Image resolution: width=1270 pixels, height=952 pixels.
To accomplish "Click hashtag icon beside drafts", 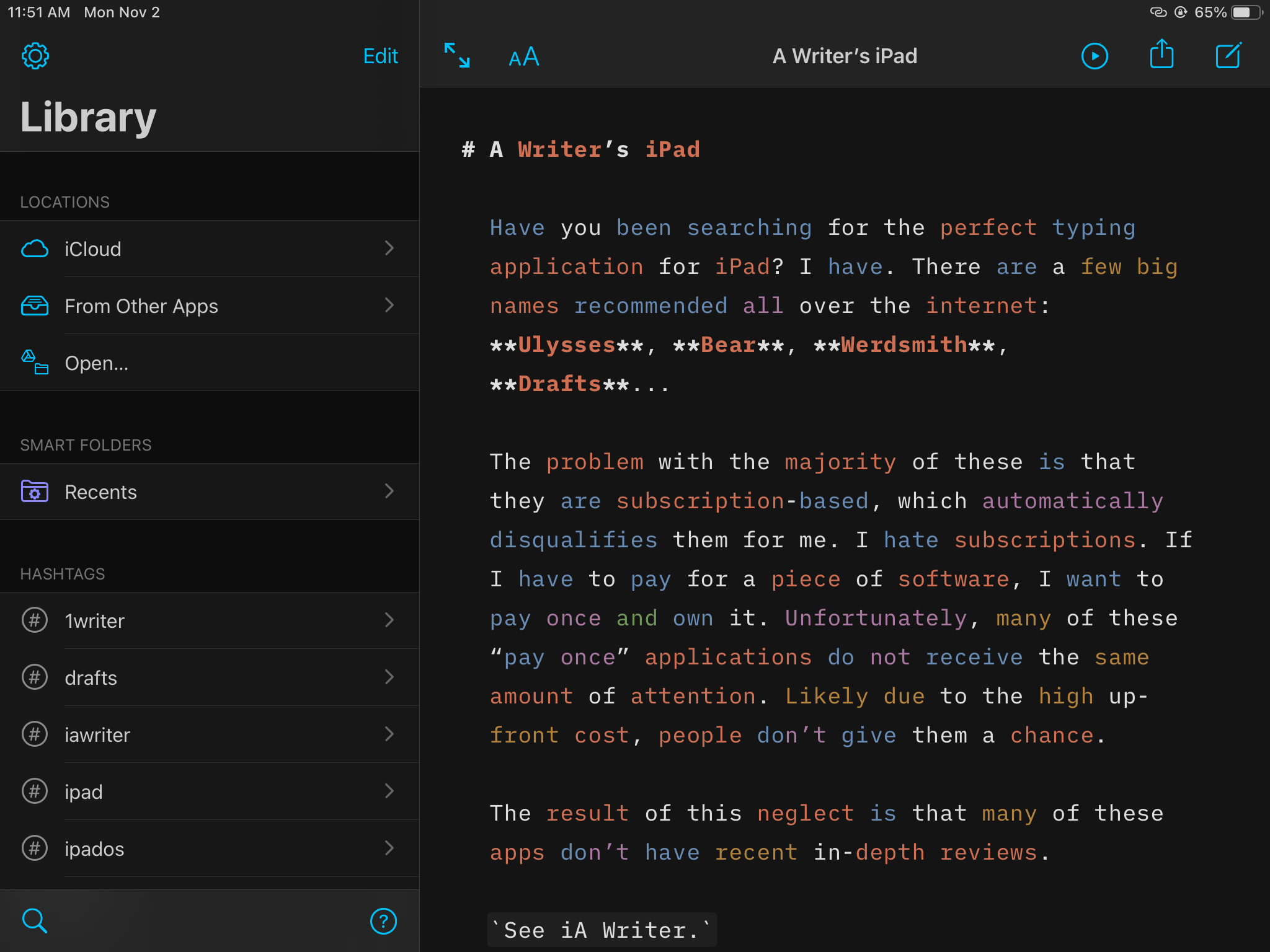I will 35,677.
